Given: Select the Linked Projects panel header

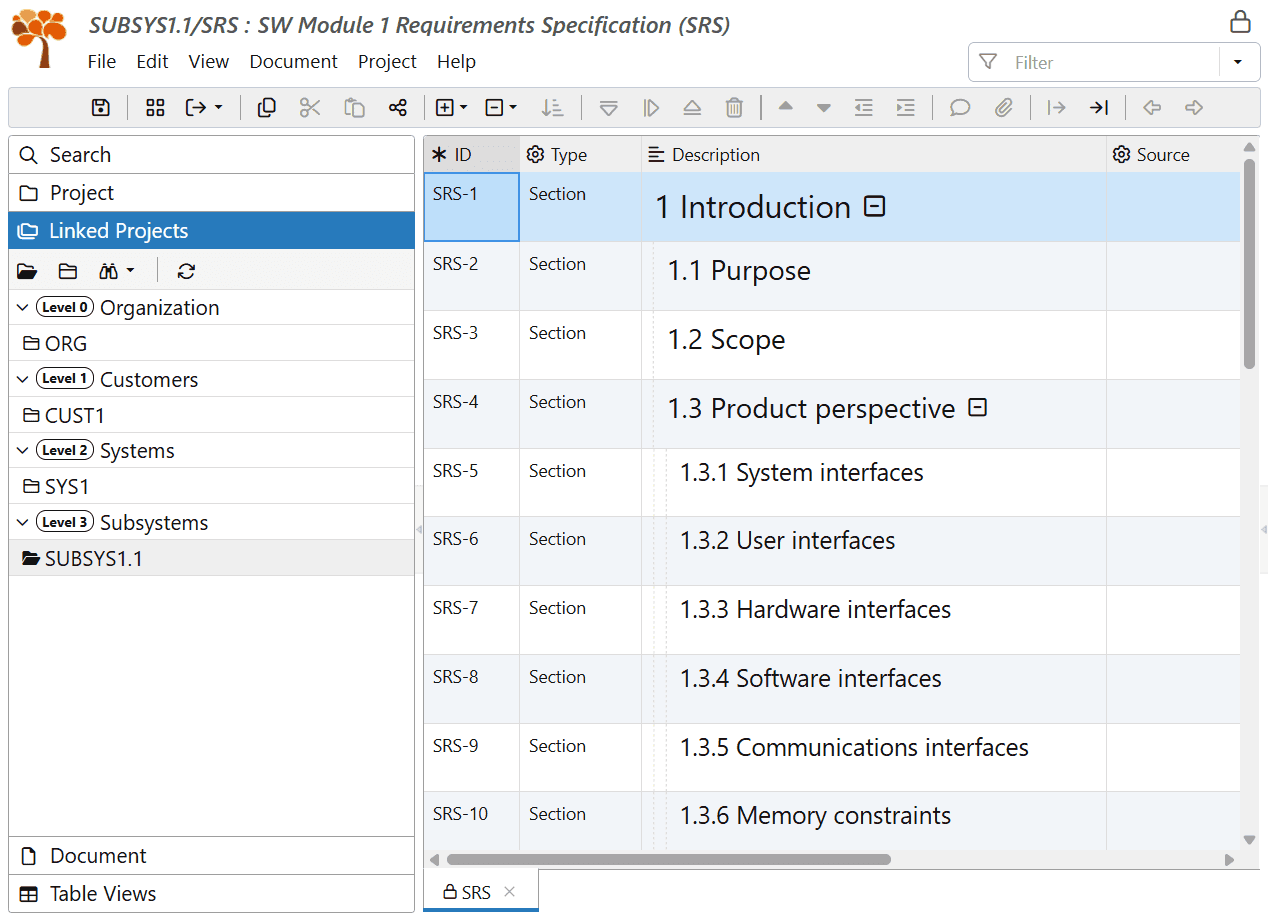Looking at the screenshot, I should [211, 231].
